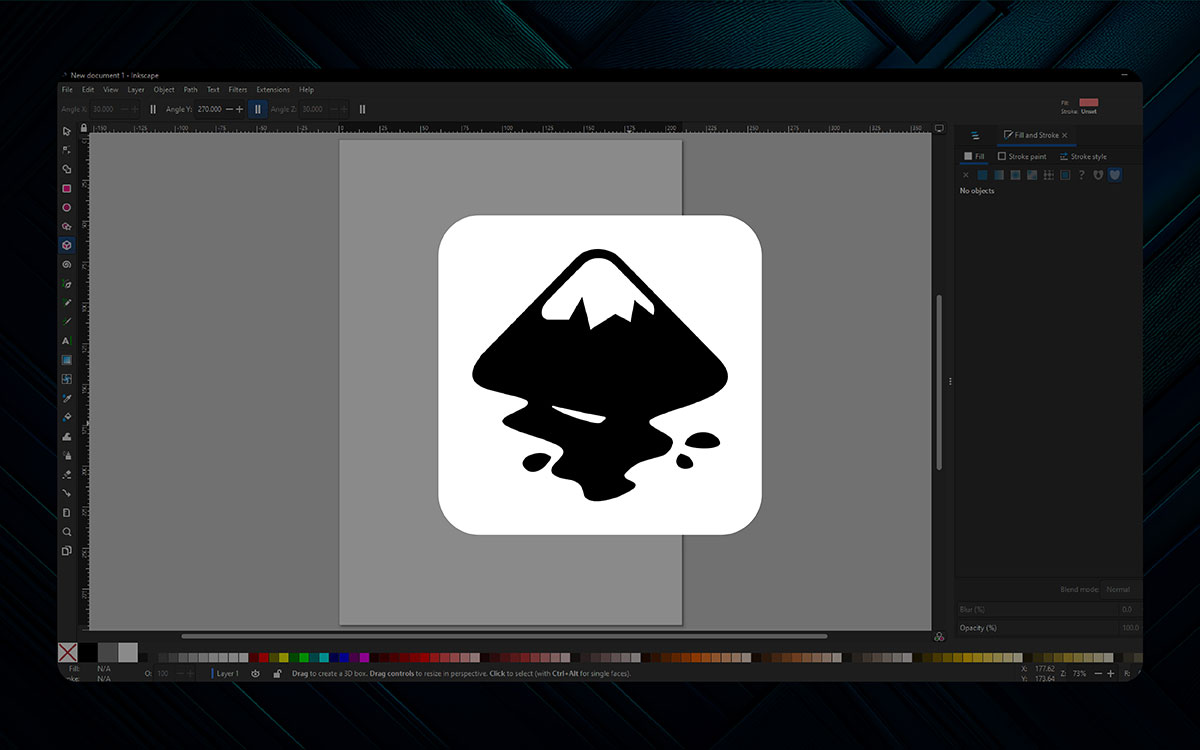
Task: Choose Pattern fill type
Action: [x=1048, y=175]
